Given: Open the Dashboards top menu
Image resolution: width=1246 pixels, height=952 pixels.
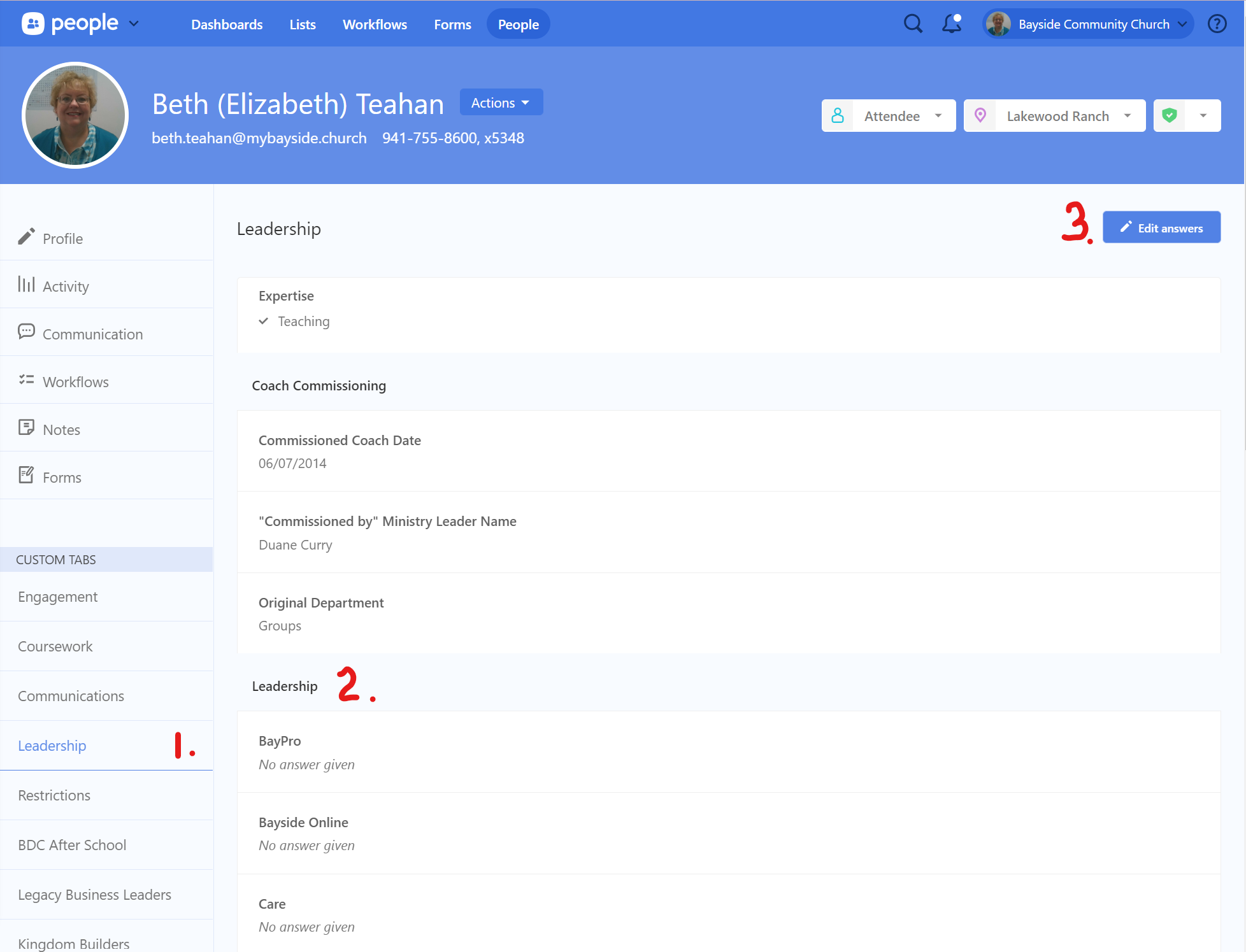Looking at the screenshot, I should [227, 24].
